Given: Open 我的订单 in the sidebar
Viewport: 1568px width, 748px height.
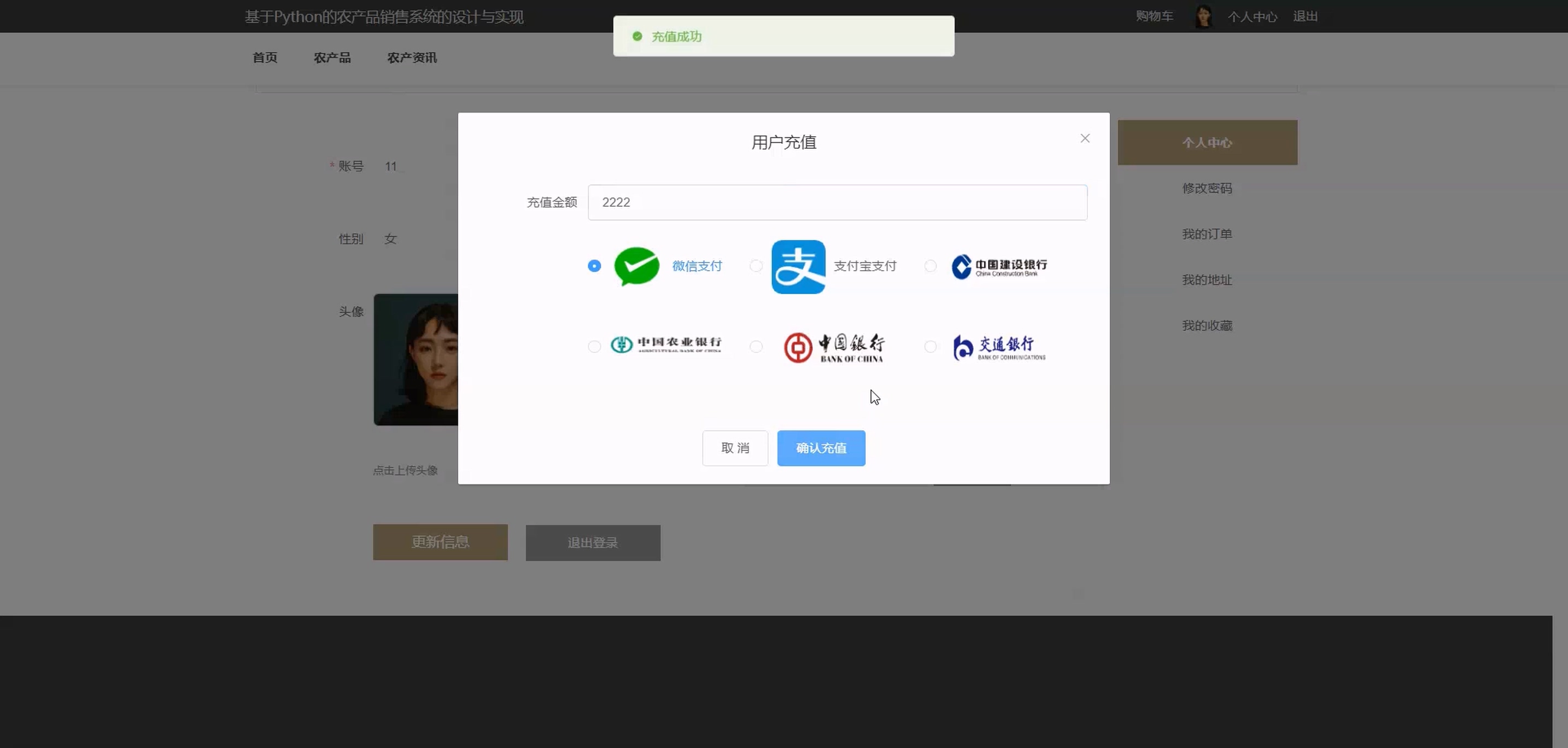Looking at the screenshot, I should 1207,233.
